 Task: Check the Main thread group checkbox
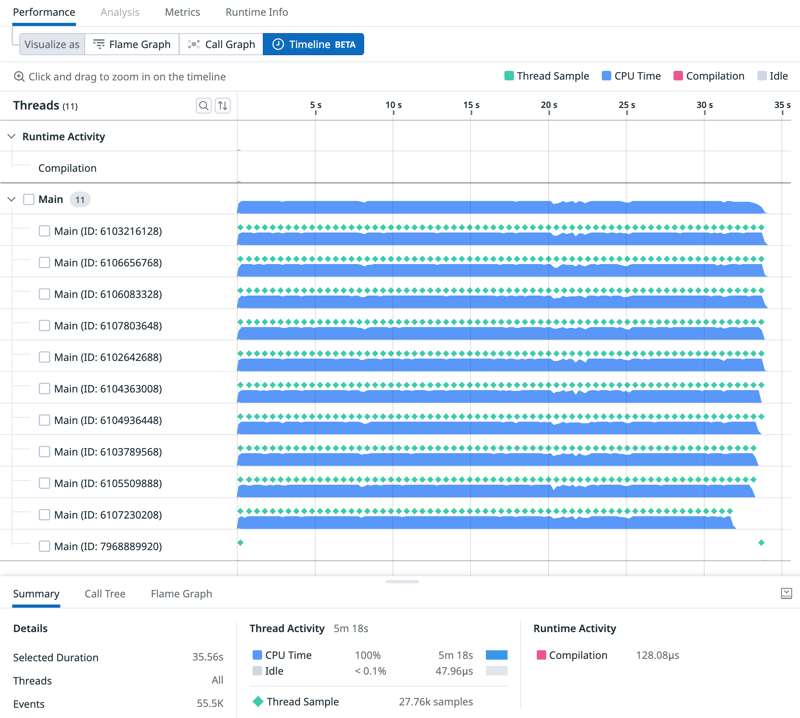pos(29,200)
